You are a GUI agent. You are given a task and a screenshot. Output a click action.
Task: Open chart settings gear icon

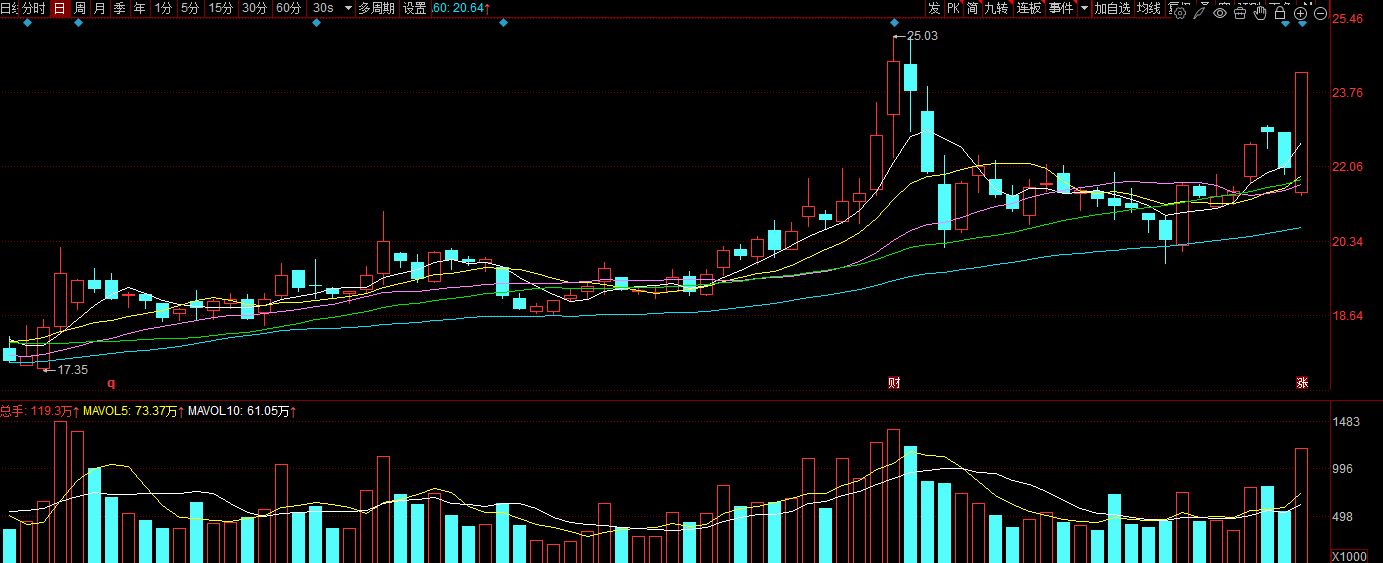click(x=1180, y=13)
